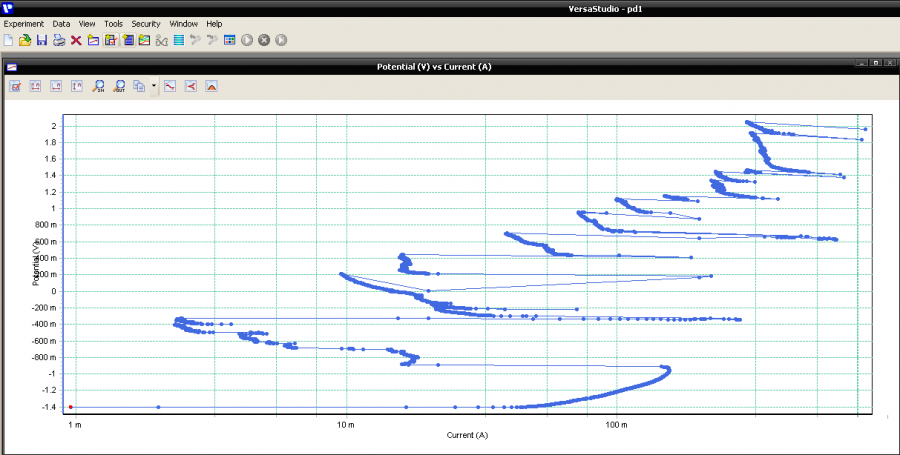Click the Tafel fit crossed lines icon

(x=191, y=86)
